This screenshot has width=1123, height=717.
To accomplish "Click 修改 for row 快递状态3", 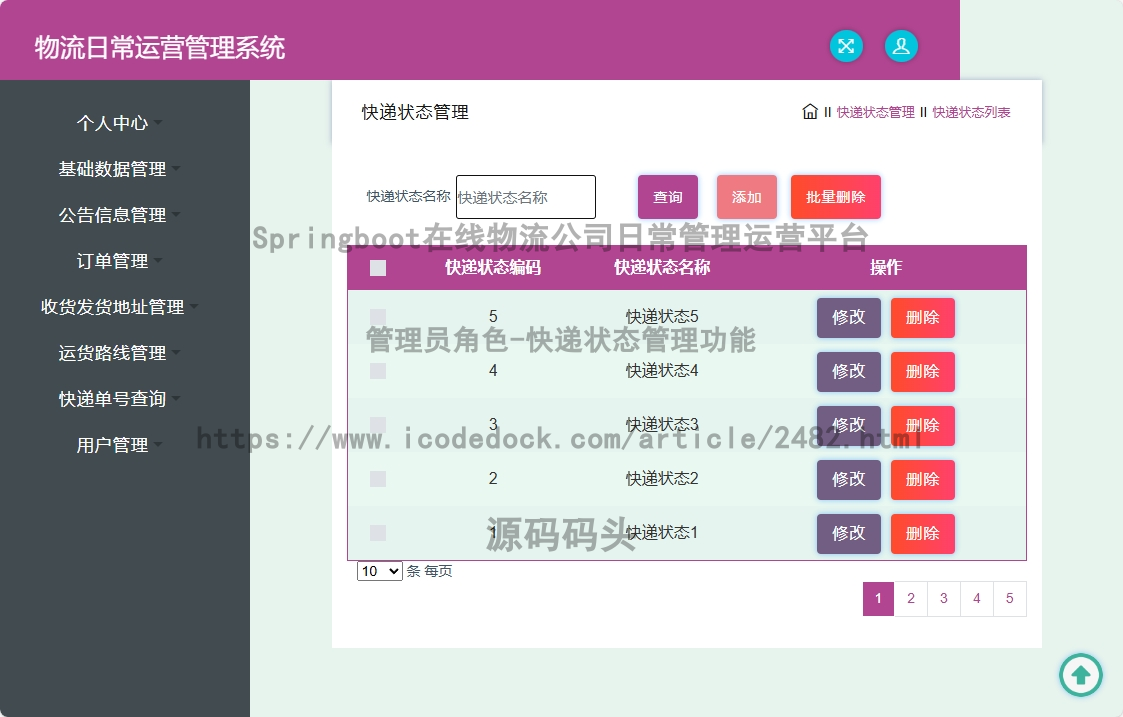I will (849, 425).
